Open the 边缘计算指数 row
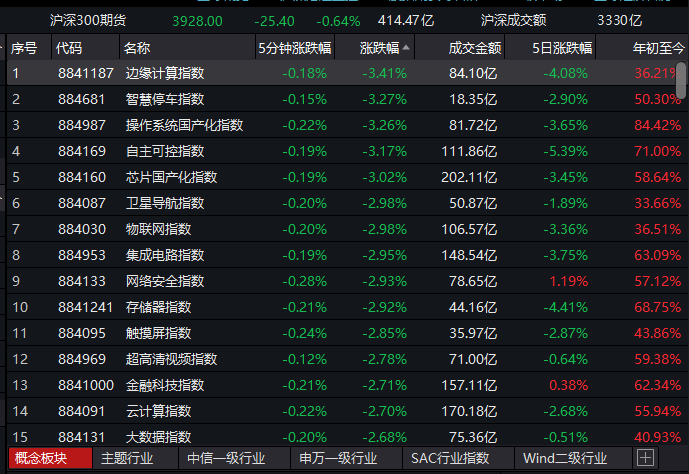The height and width of the screenshot is (474, 689). click(x=164, y=73)
